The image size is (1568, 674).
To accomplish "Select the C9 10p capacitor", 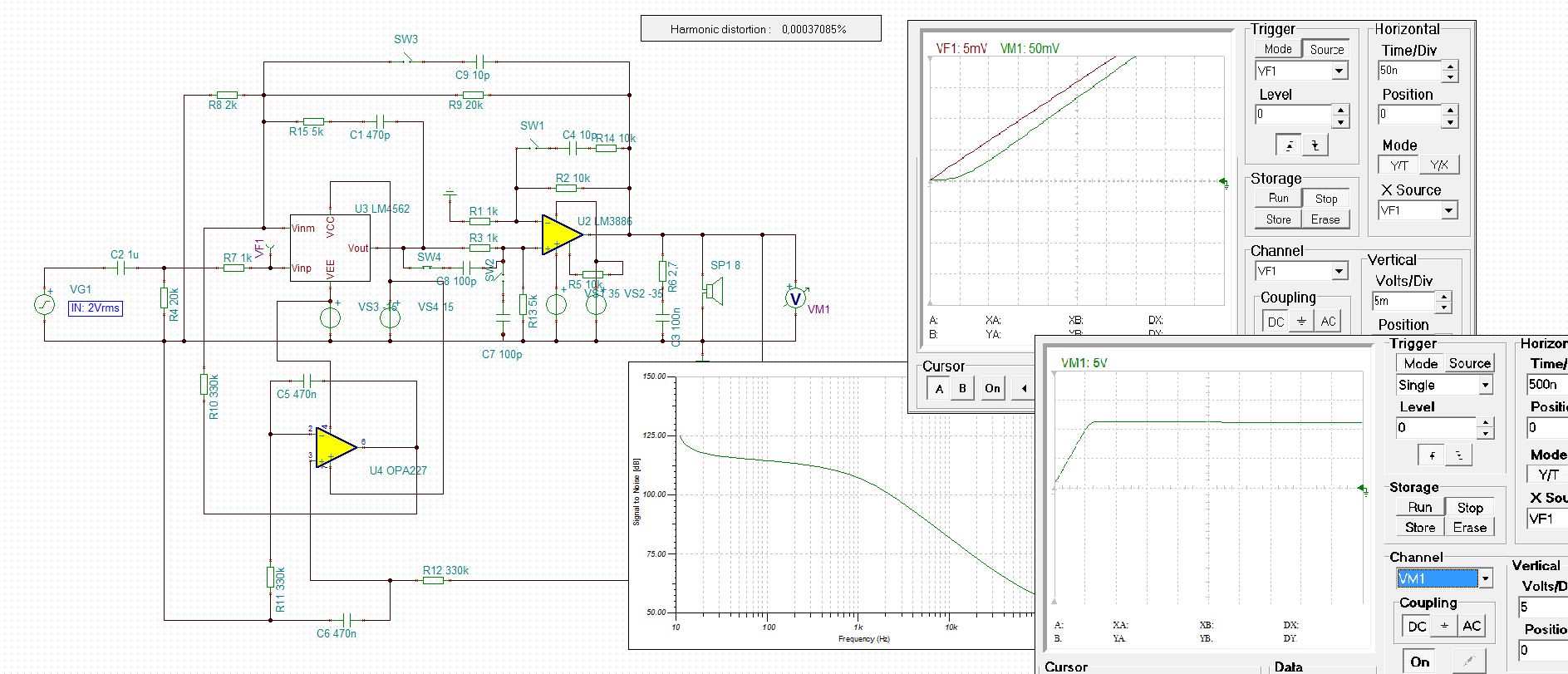I will tap(479, 62).
